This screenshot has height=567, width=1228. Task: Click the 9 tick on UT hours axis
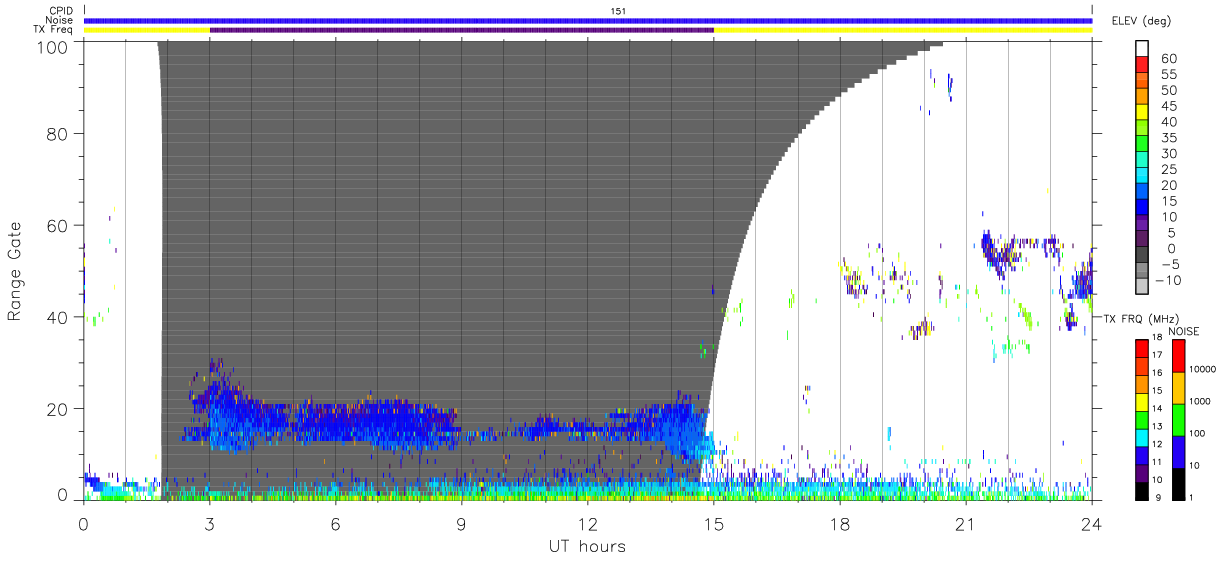click(462, 523)
